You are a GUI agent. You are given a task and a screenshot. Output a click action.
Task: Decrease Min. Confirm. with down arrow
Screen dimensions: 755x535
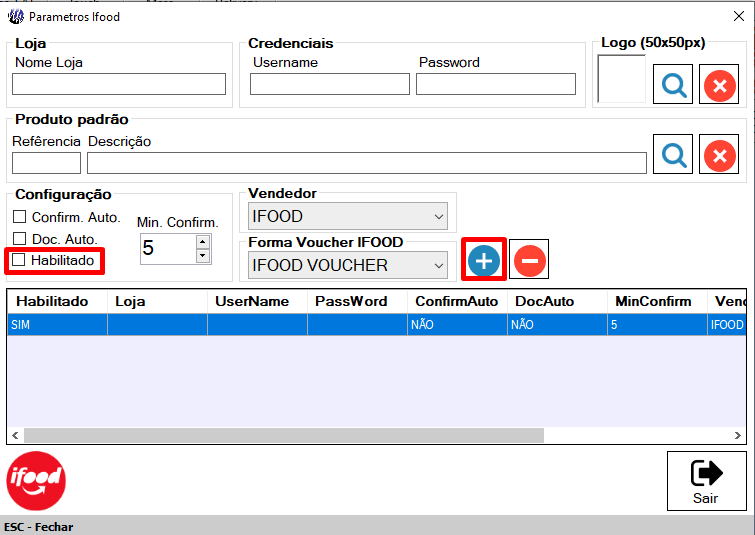pyautogui.click(x=203, y=256)
